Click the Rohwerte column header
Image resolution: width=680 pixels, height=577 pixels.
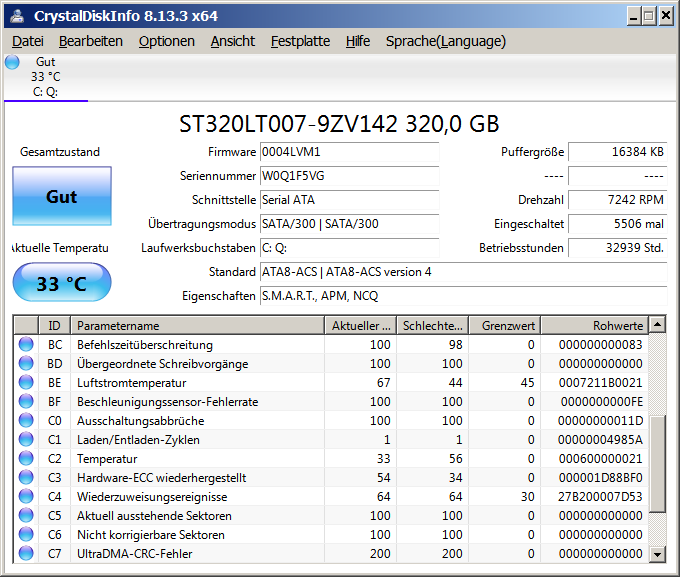click(x=595, y=325)
